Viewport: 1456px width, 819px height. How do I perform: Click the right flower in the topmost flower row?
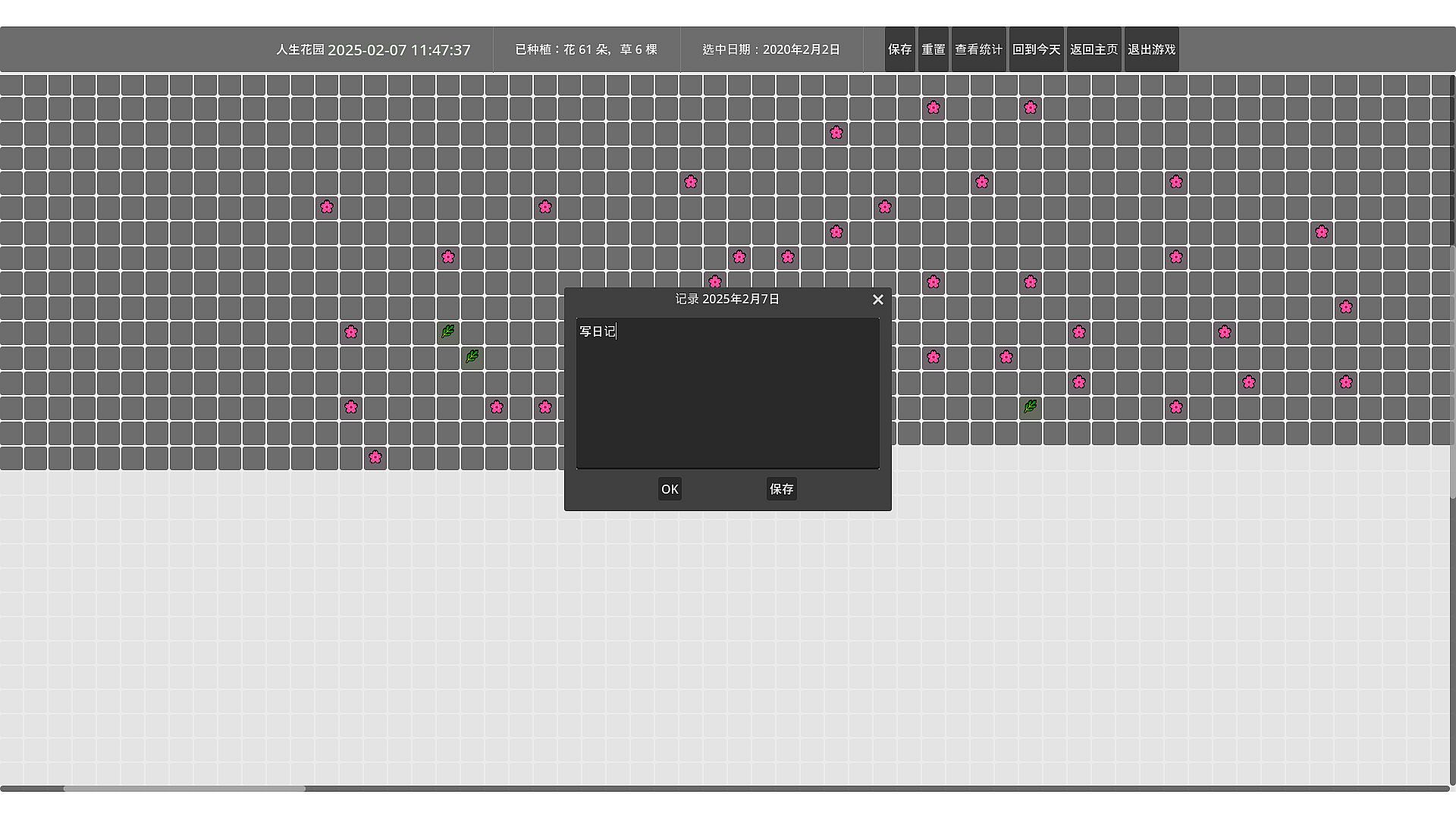coord(1030,108)
